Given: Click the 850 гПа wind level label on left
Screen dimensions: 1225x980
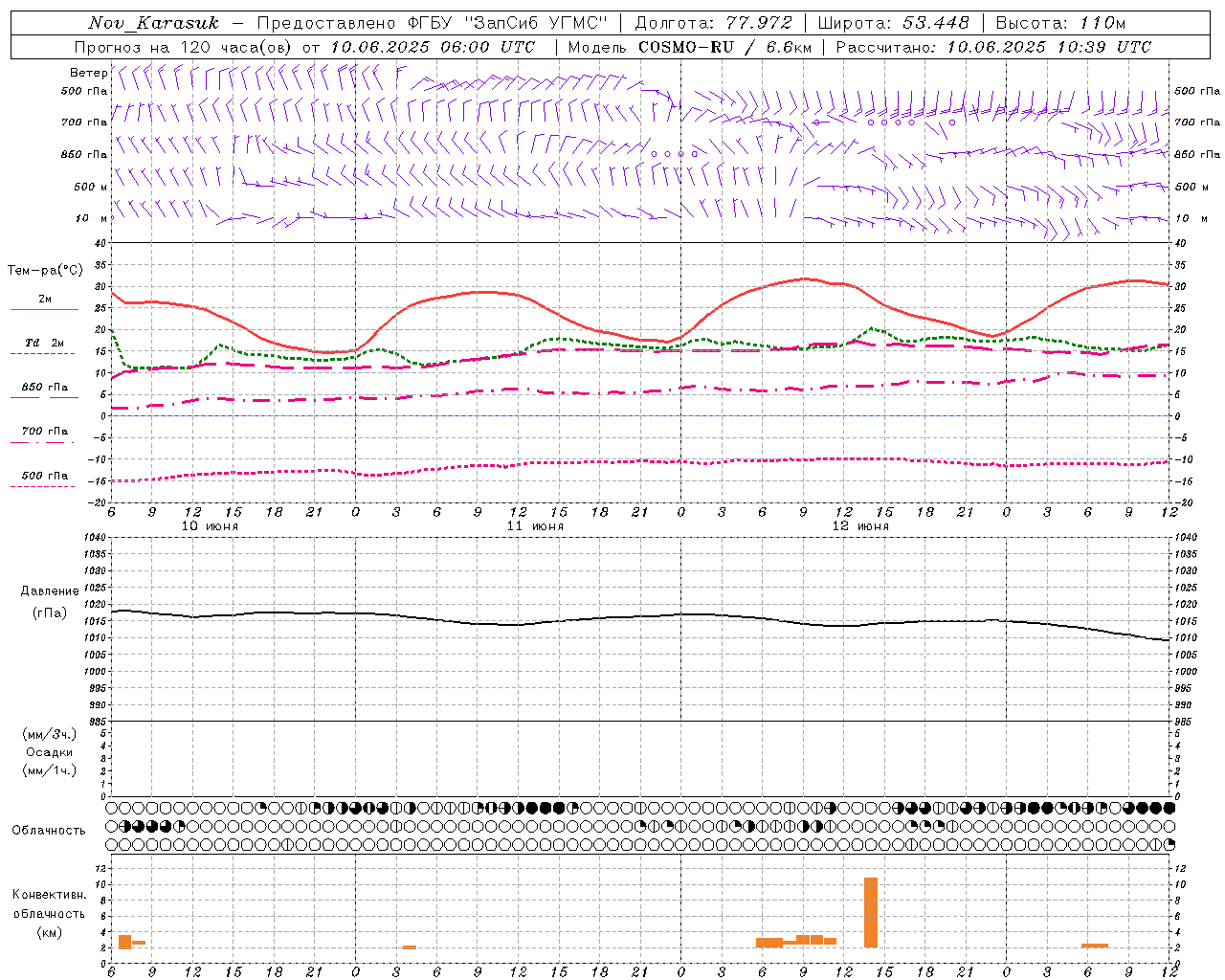Looking at the screenshot, I should (84, 154).
